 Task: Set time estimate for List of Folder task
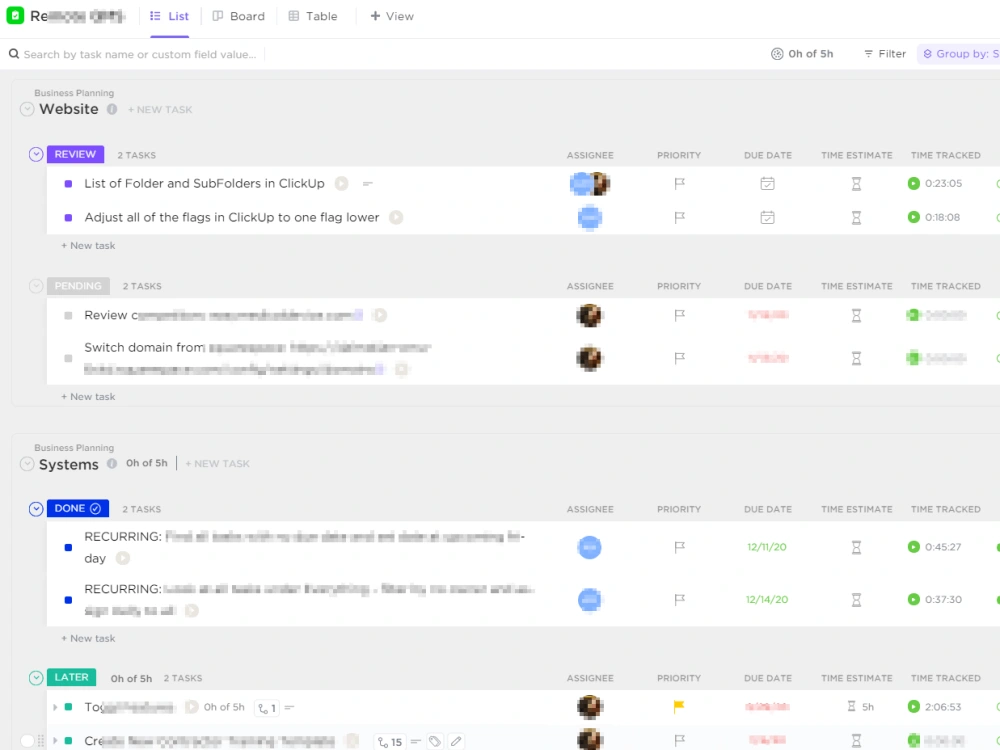coord(857,184)
